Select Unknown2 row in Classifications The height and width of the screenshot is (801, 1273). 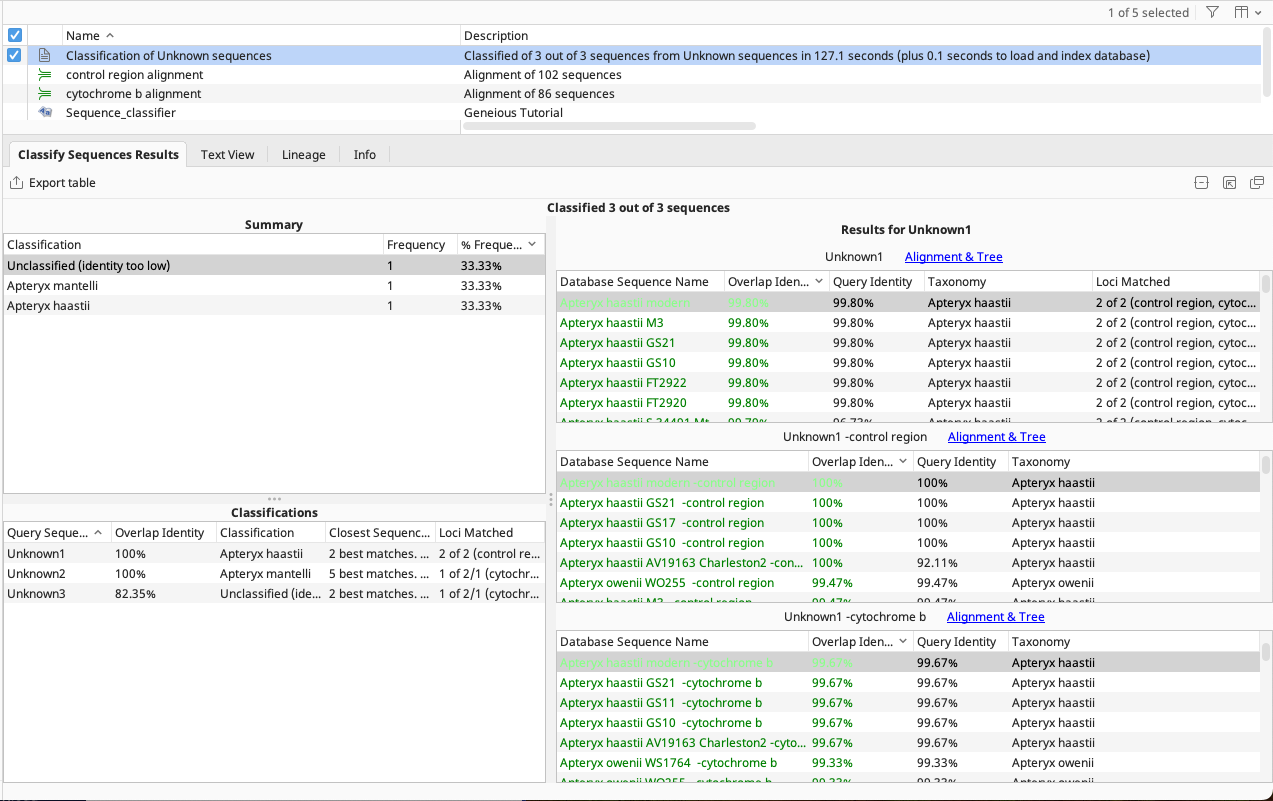point(274,574)
